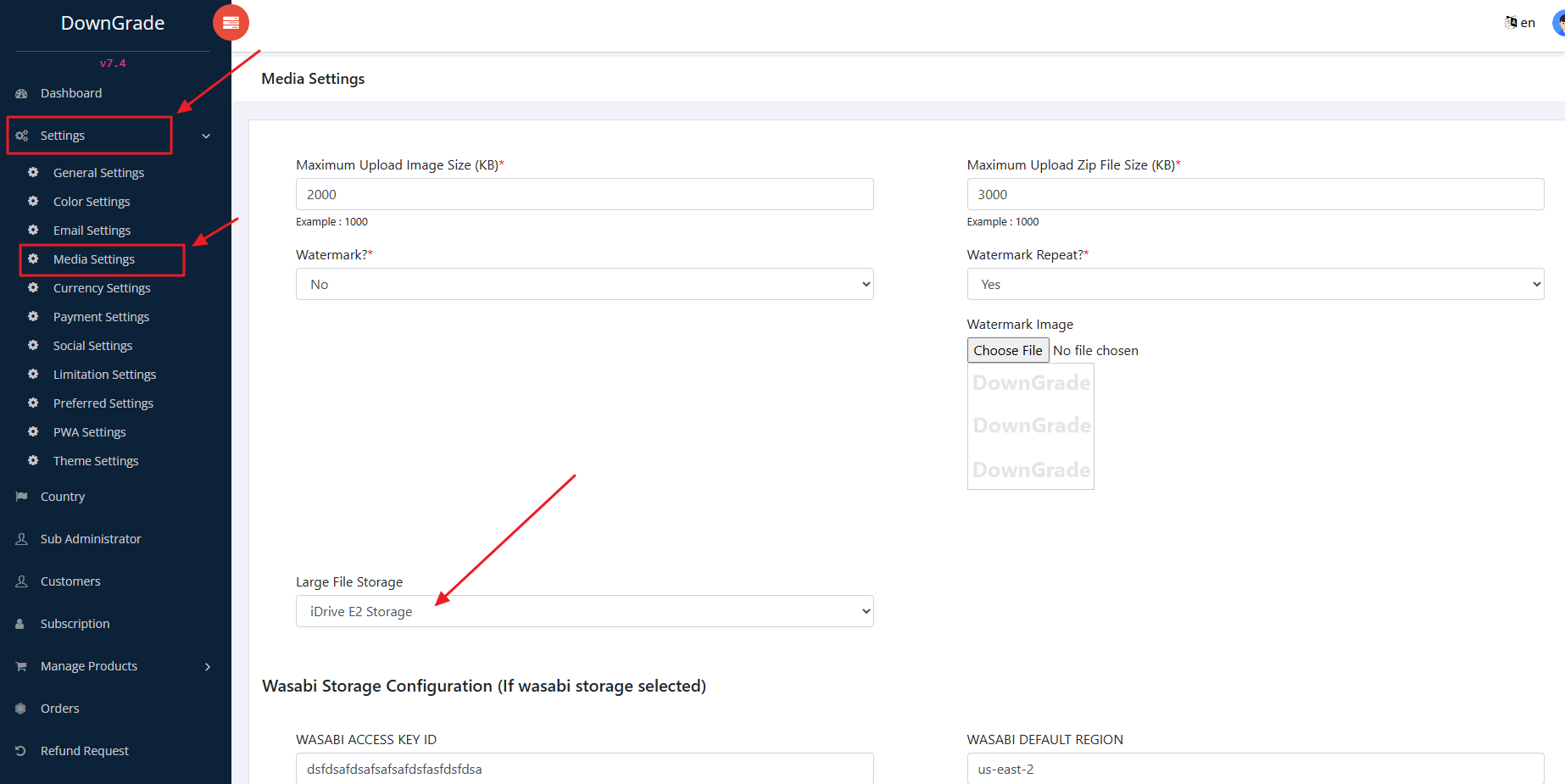Open the Large File Storage dropdown
Viewport: 1565px width, 784px height.
point(584,611)
